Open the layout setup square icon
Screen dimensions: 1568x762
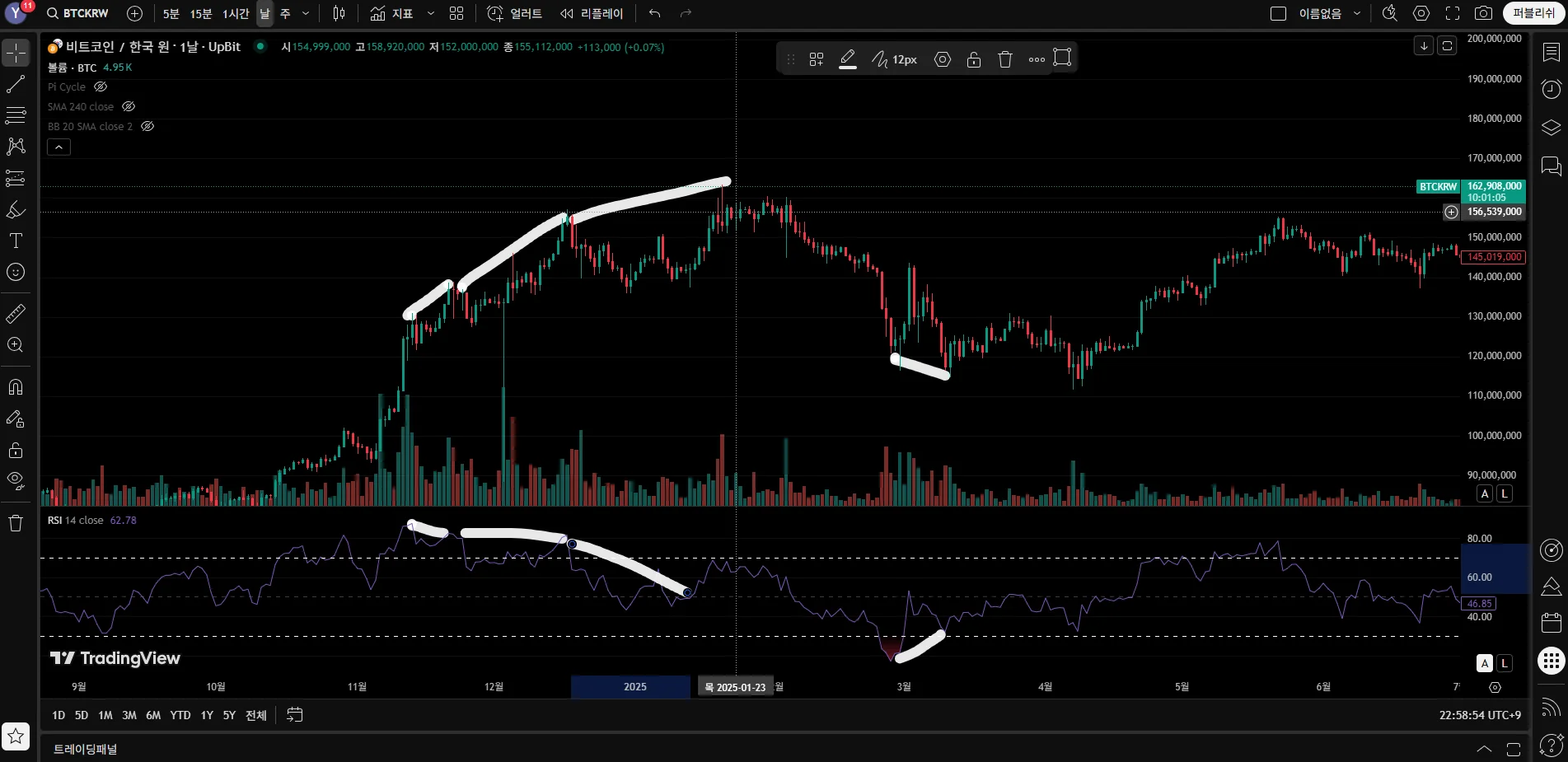pyautogui.click(x=1278, y=13)
